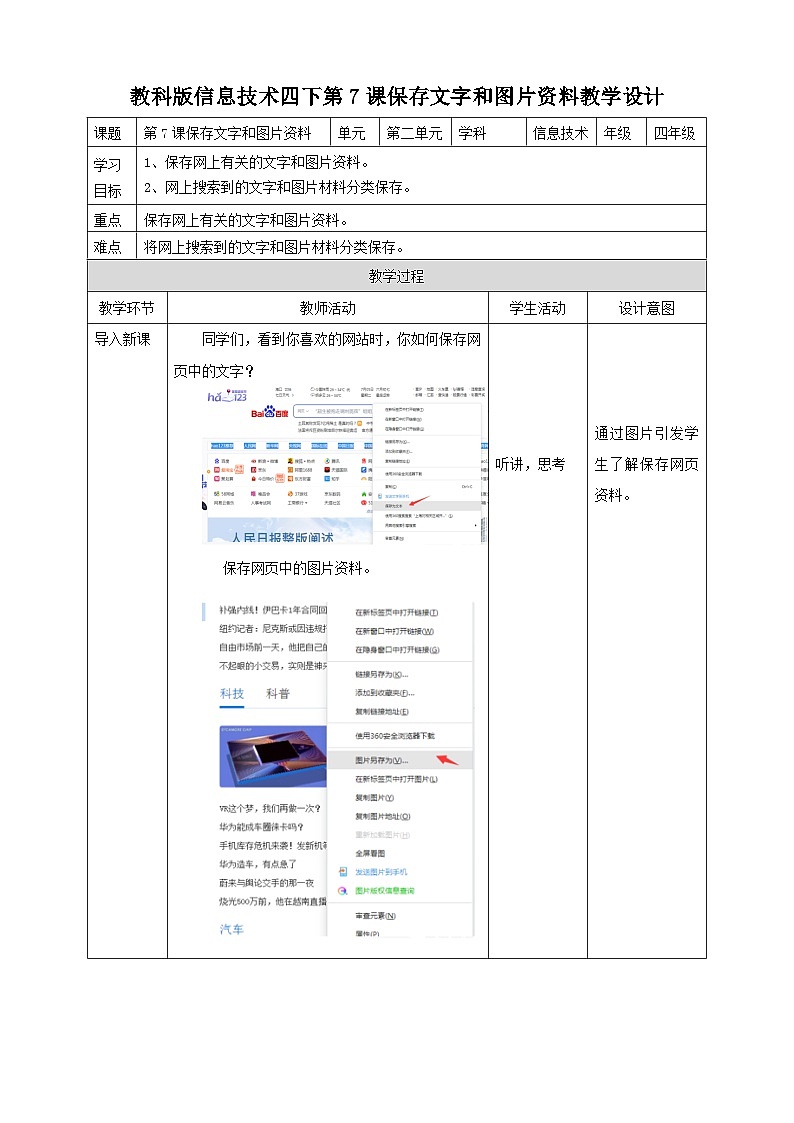Open the headline starting 烧光500万前
The height and width of the screenshot is (1123, 794).
tap(273, 901)
